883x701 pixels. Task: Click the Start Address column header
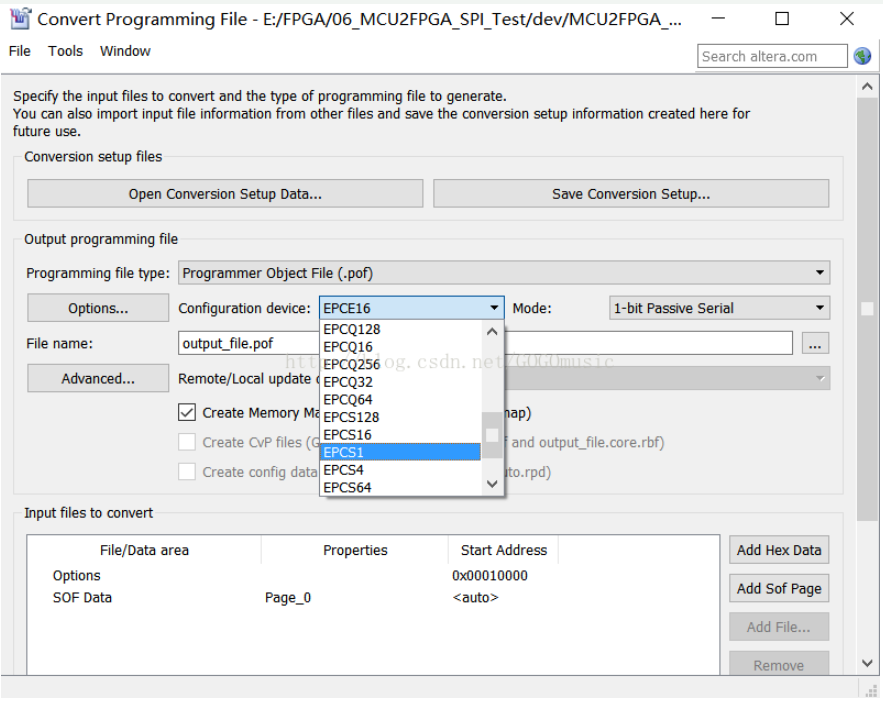pyautogui.click(x=503, y=550)
